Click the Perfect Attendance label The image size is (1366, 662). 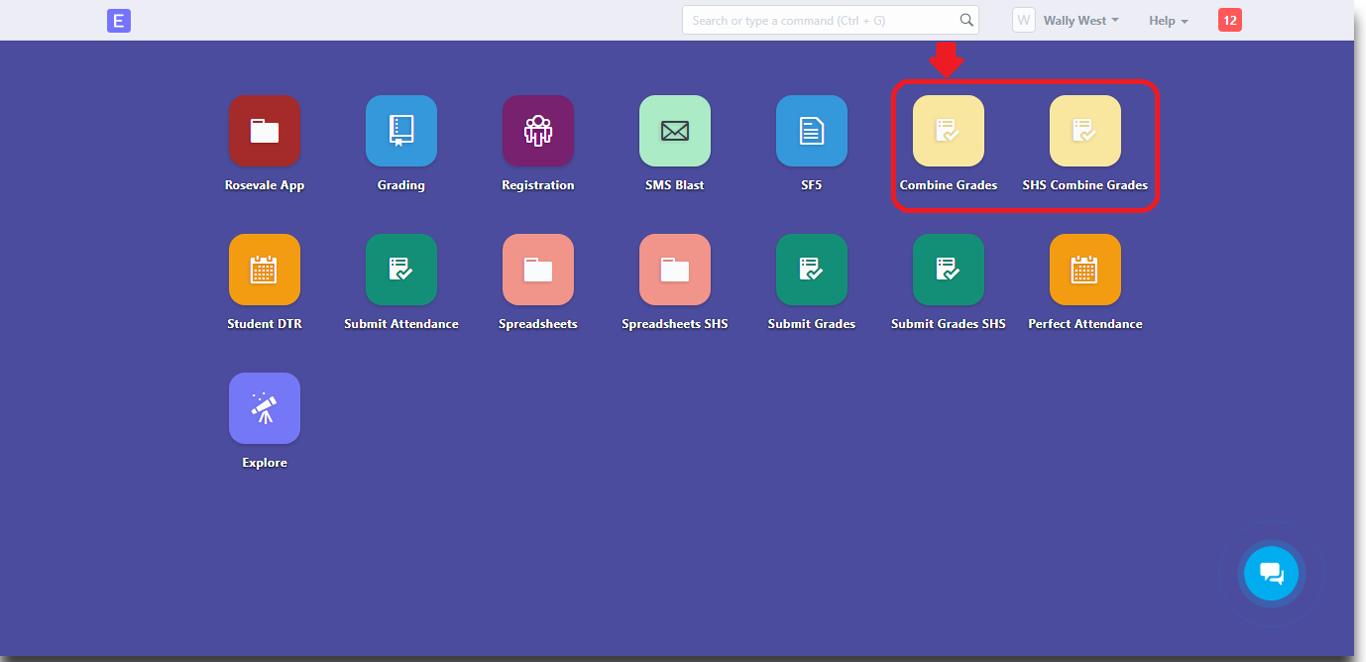pos(1085,324)
